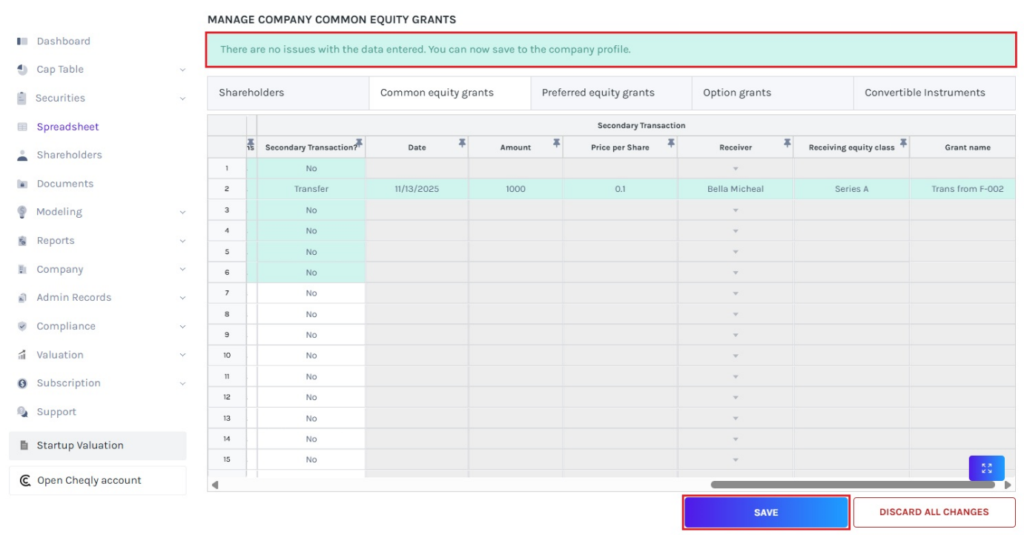Click the fullscreen expand icon button
1024x535 pixels.
[x=986, y=468]
